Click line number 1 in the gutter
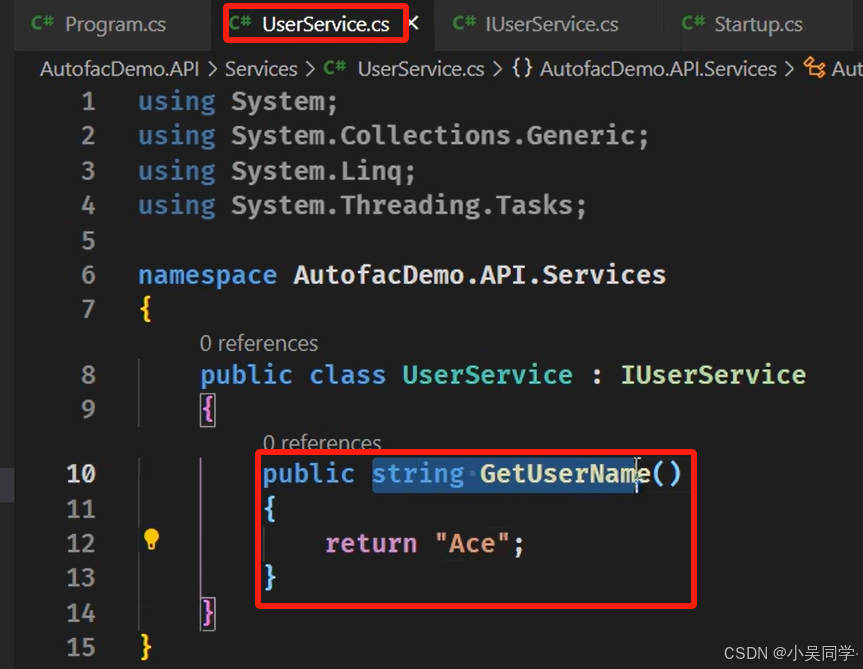The height and width of the screenshot is (669, 863). [x=89, y=102]
